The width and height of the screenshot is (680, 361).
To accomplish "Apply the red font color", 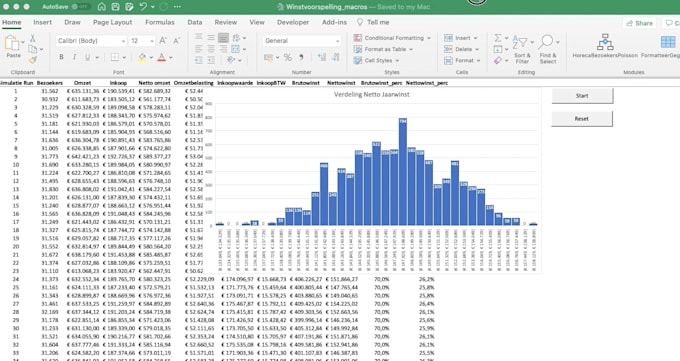I will click(161, 57).
